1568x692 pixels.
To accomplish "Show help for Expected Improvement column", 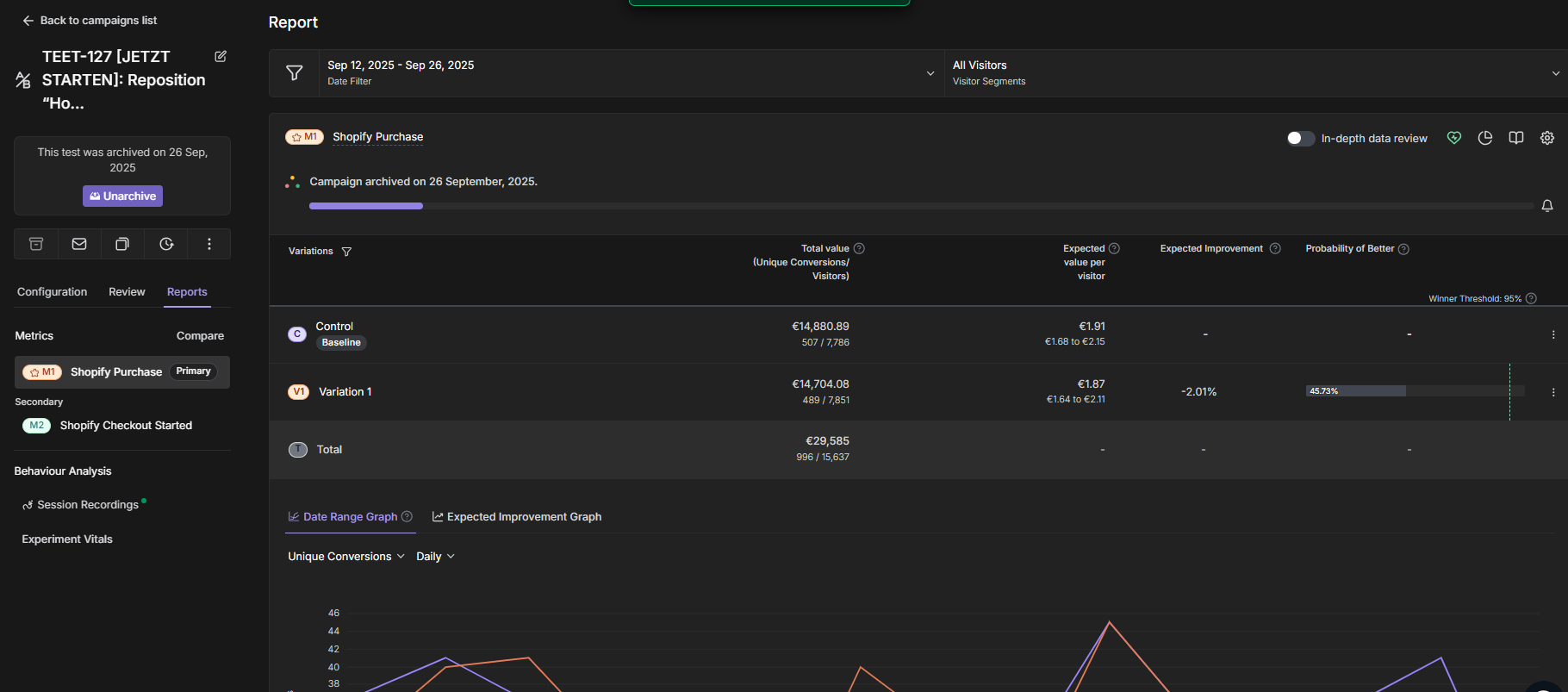I will [x=1275, y=248].
